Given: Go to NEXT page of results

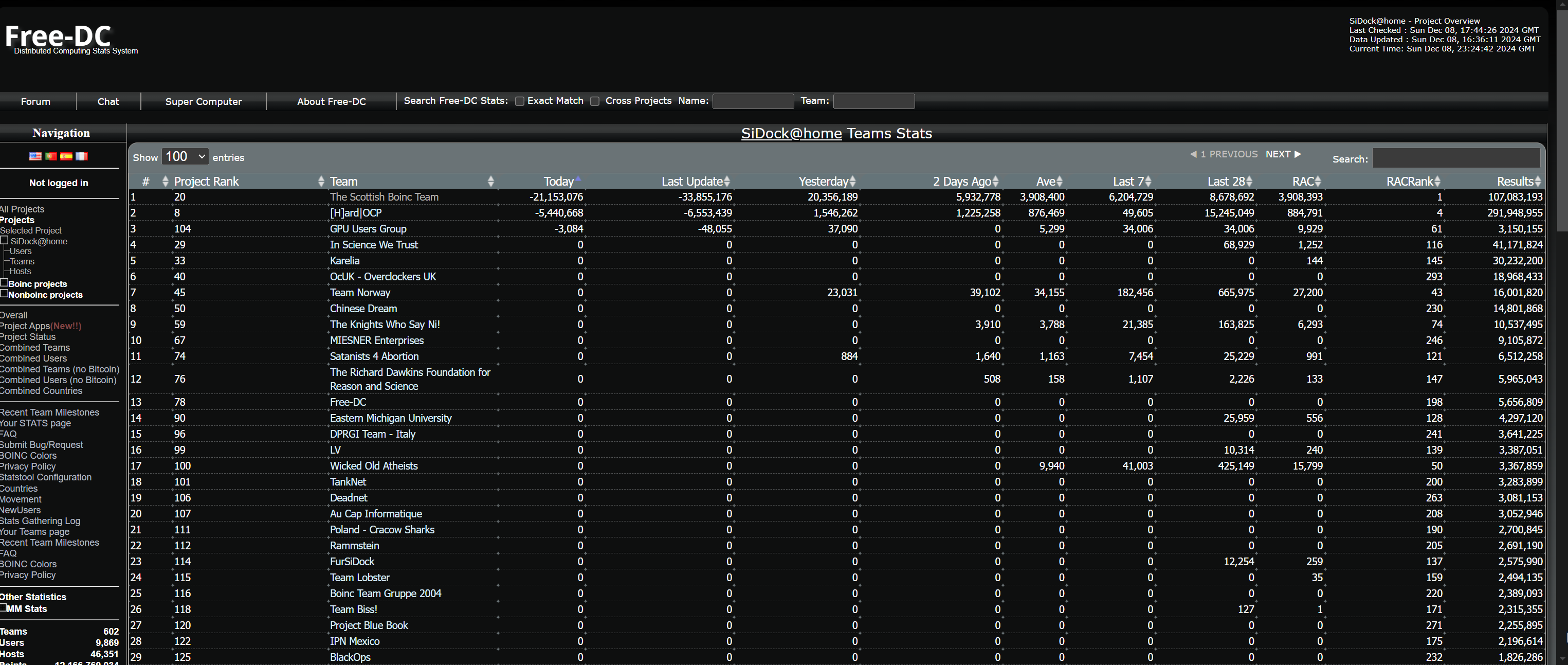Looking at the screenshot, I should point(1283,154).
